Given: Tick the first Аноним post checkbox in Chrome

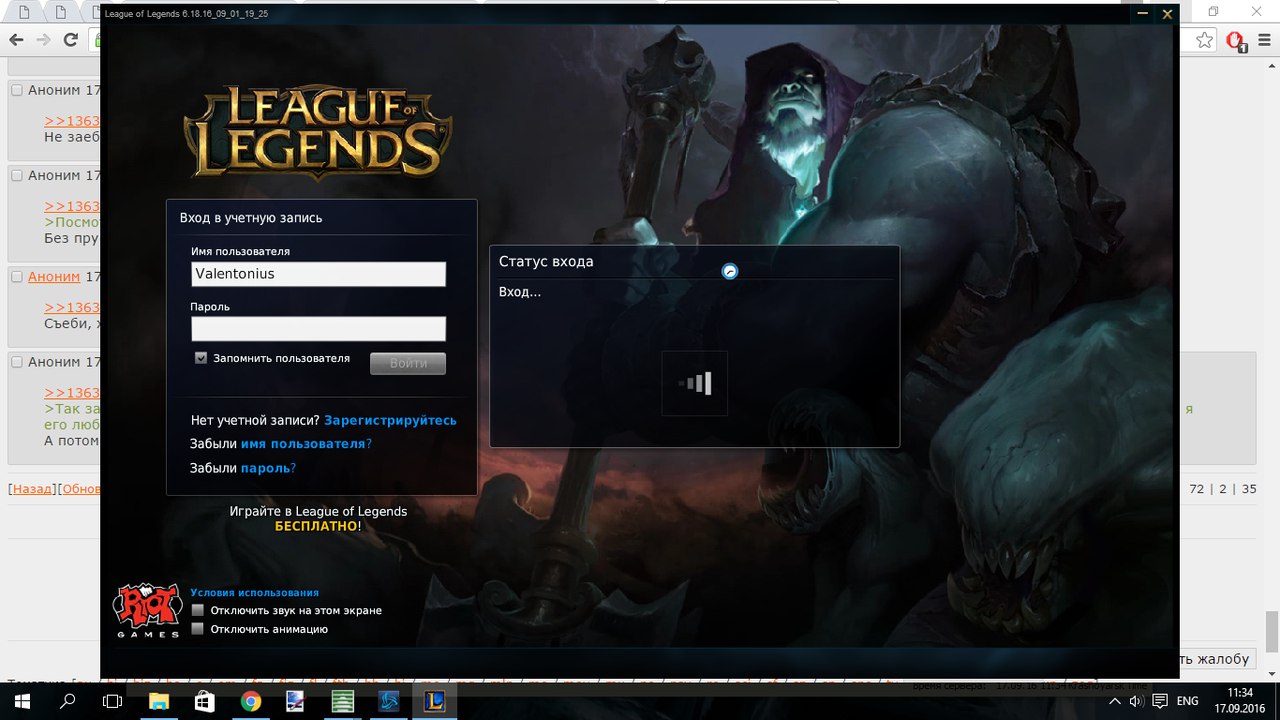Looking at the screenshot, I should 16,90.
